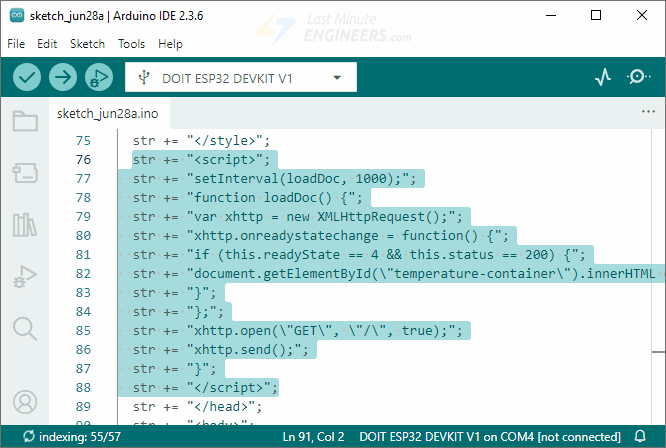Screen dimensions: 666x448
Task: Click the <script> line of code
Action: coord(201,160)
